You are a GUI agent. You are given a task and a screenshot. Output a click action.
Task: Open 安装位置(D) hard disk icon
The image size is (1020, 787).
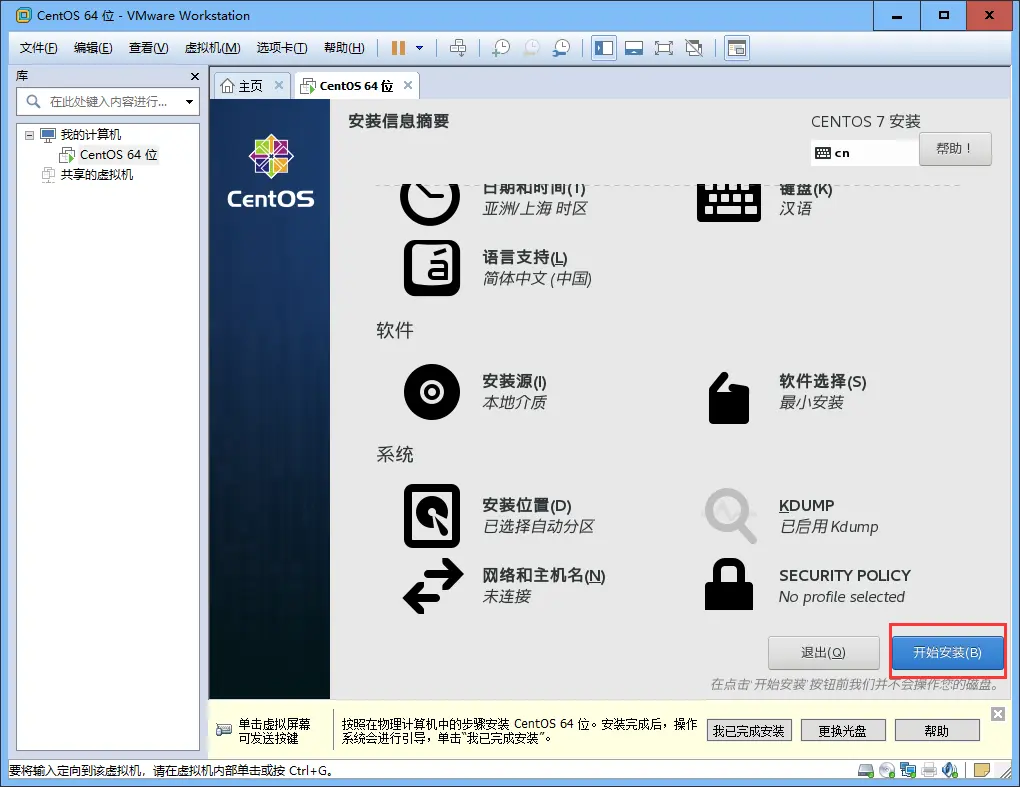coord(432,516)
